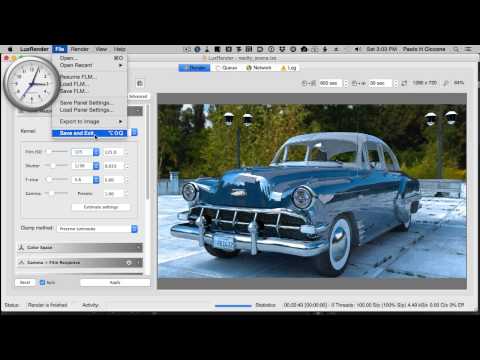The image size is (480, 360).
Task: Toggle the Auto checkbox beside Reset
Action: click(42, 282)
